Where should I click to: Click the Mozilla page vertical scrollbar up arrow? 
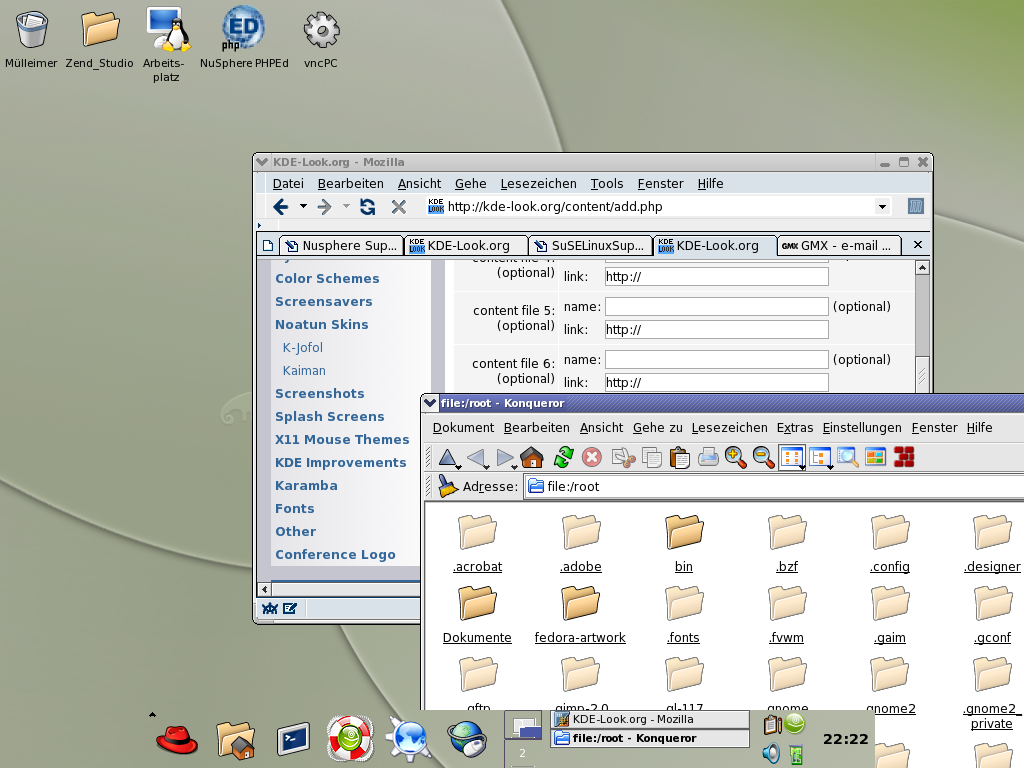tap(921, 268)
